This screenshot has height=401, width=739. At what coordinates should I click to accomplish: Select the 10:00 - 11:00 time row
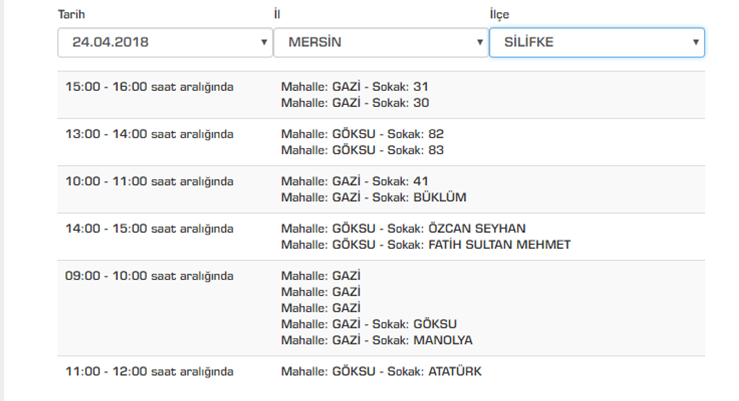149,181
